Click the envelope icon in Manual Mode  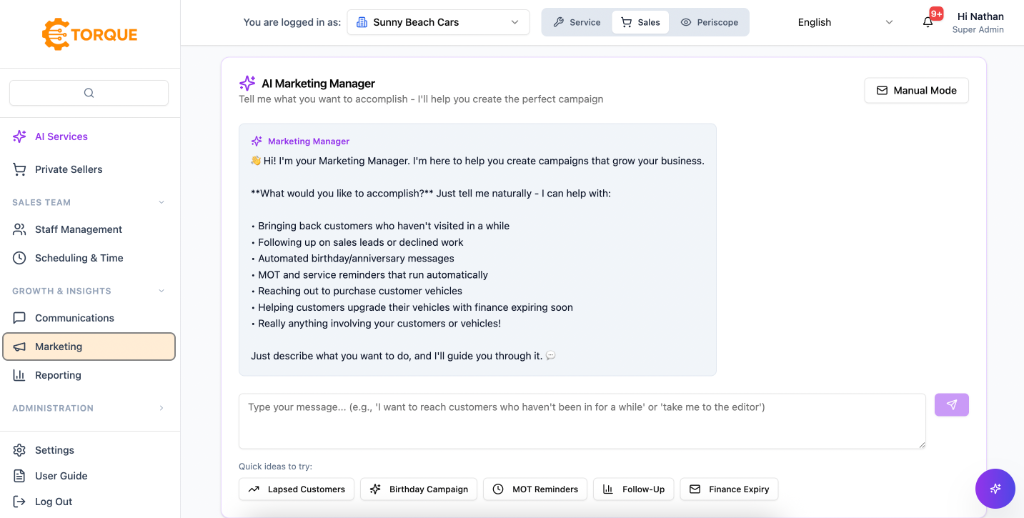tap(882, 91)
